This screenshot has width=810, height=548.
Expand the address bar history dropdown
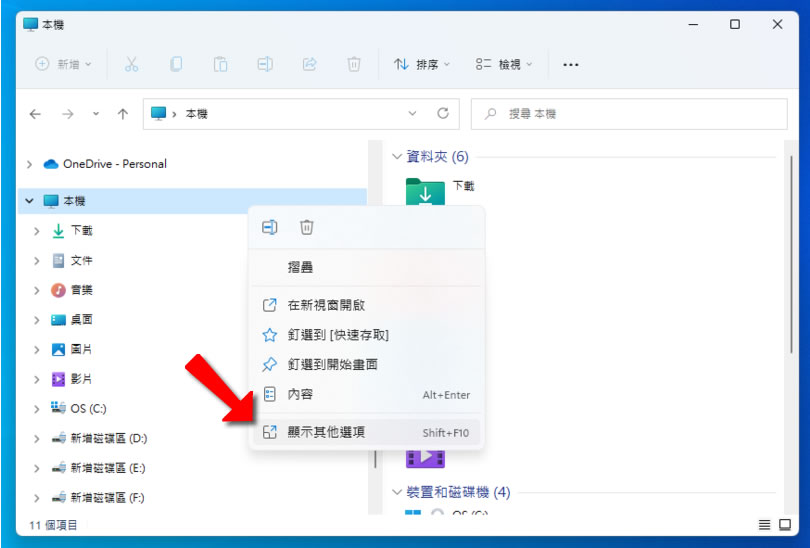coord(412,114)
